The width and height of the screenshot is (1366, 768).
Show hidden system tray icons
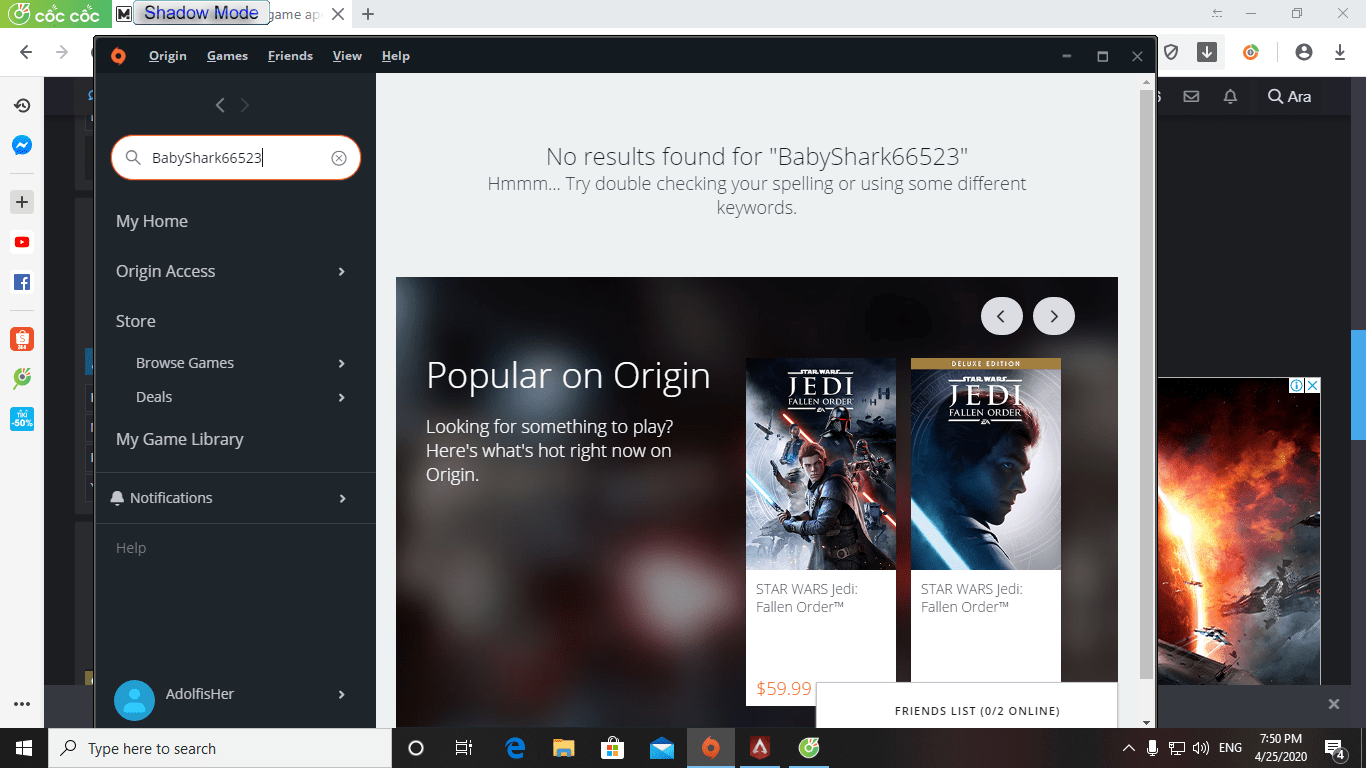pos(1129,748)
